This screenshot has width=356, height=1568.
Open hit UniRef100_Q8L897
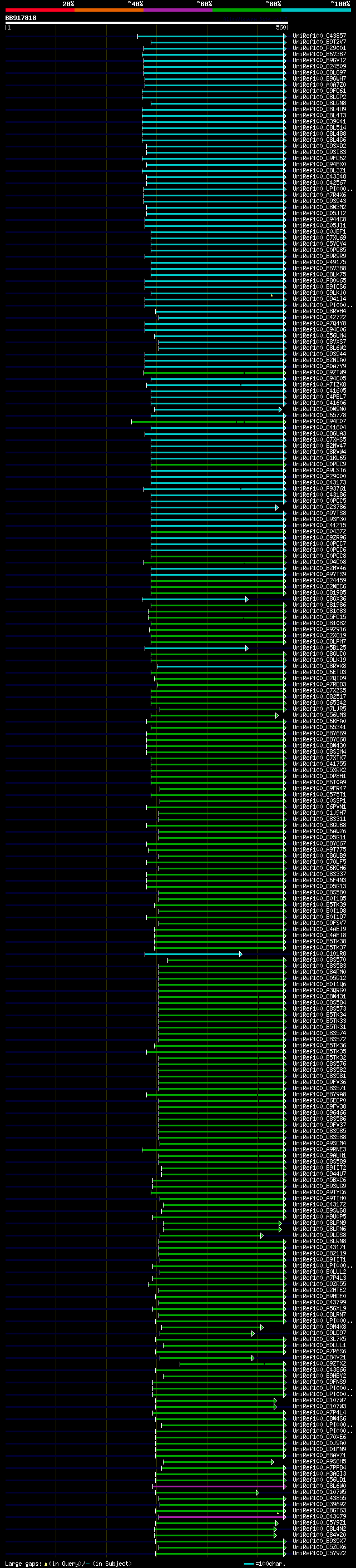tap(319, 72)
